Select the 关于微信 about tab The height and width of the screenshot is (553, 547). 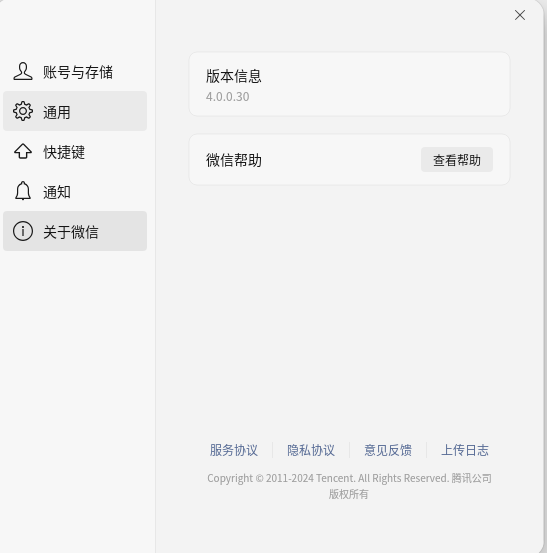[x=75, y=231]
